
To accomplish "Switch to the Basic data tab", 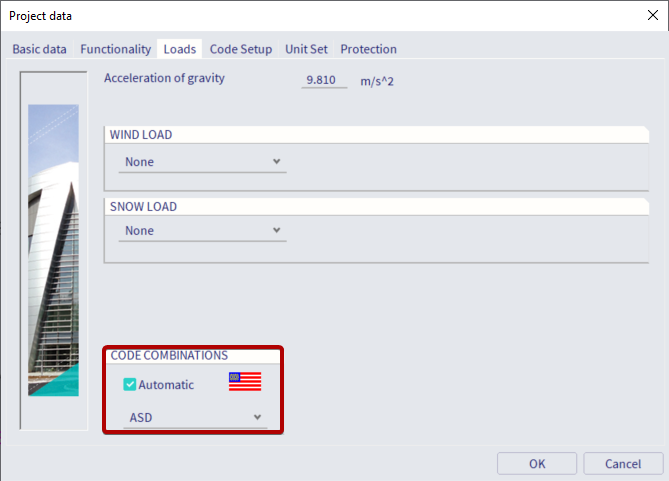I will click(x=40, y=49).
